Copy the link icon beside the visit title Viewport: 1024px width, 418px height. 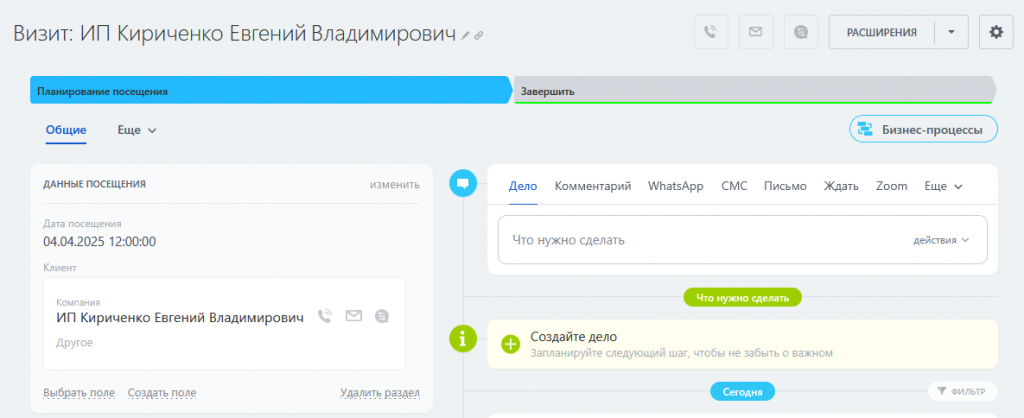(479, 35)
